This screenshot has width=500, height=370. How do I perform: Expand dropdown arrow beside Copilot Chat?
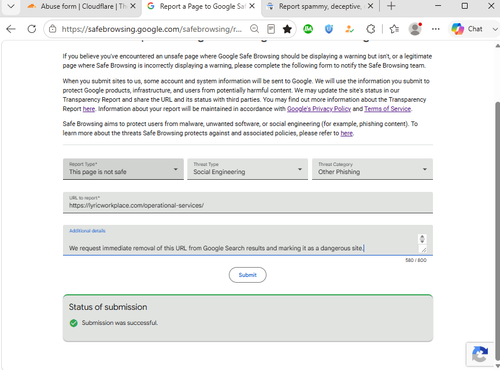coord(495,29)
